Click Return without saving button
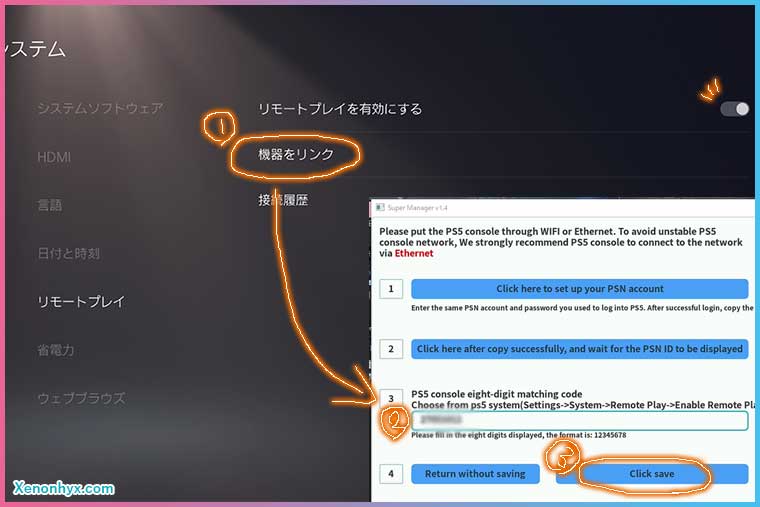The width and height of the screenshot is (760, 507). pos(475,474)
